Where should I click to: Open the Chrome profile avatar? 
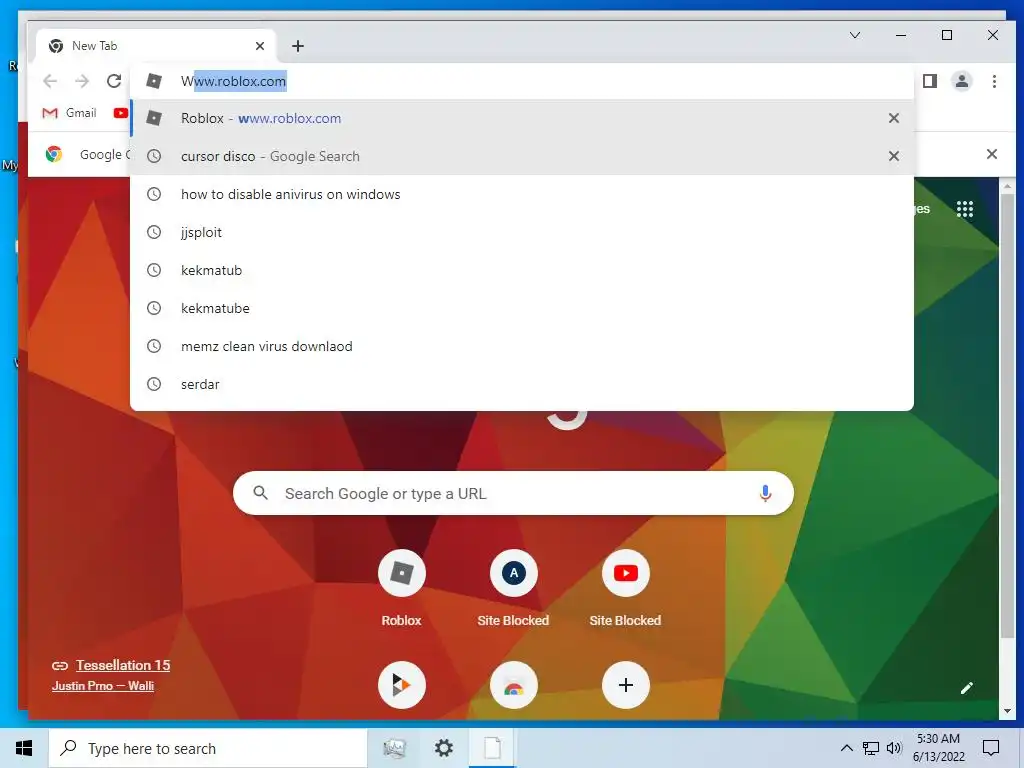(x=962, y=81)
